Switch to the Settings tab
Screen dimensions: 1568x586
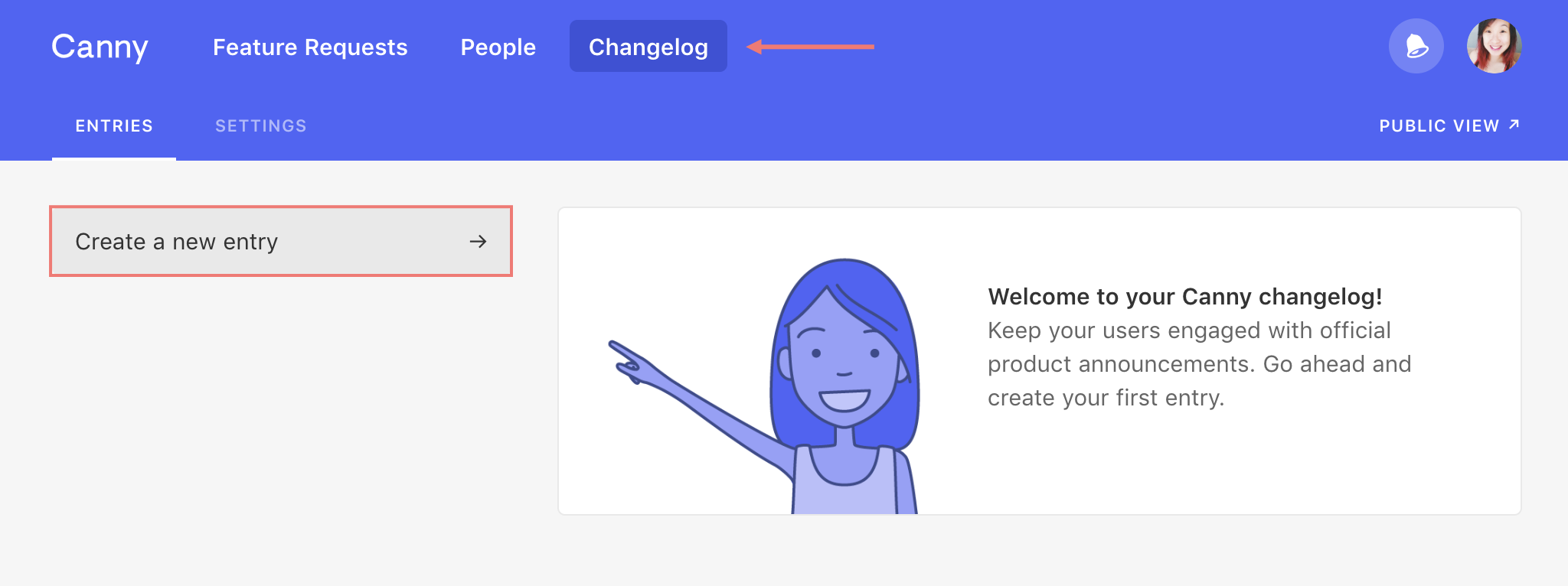(261, 126)
